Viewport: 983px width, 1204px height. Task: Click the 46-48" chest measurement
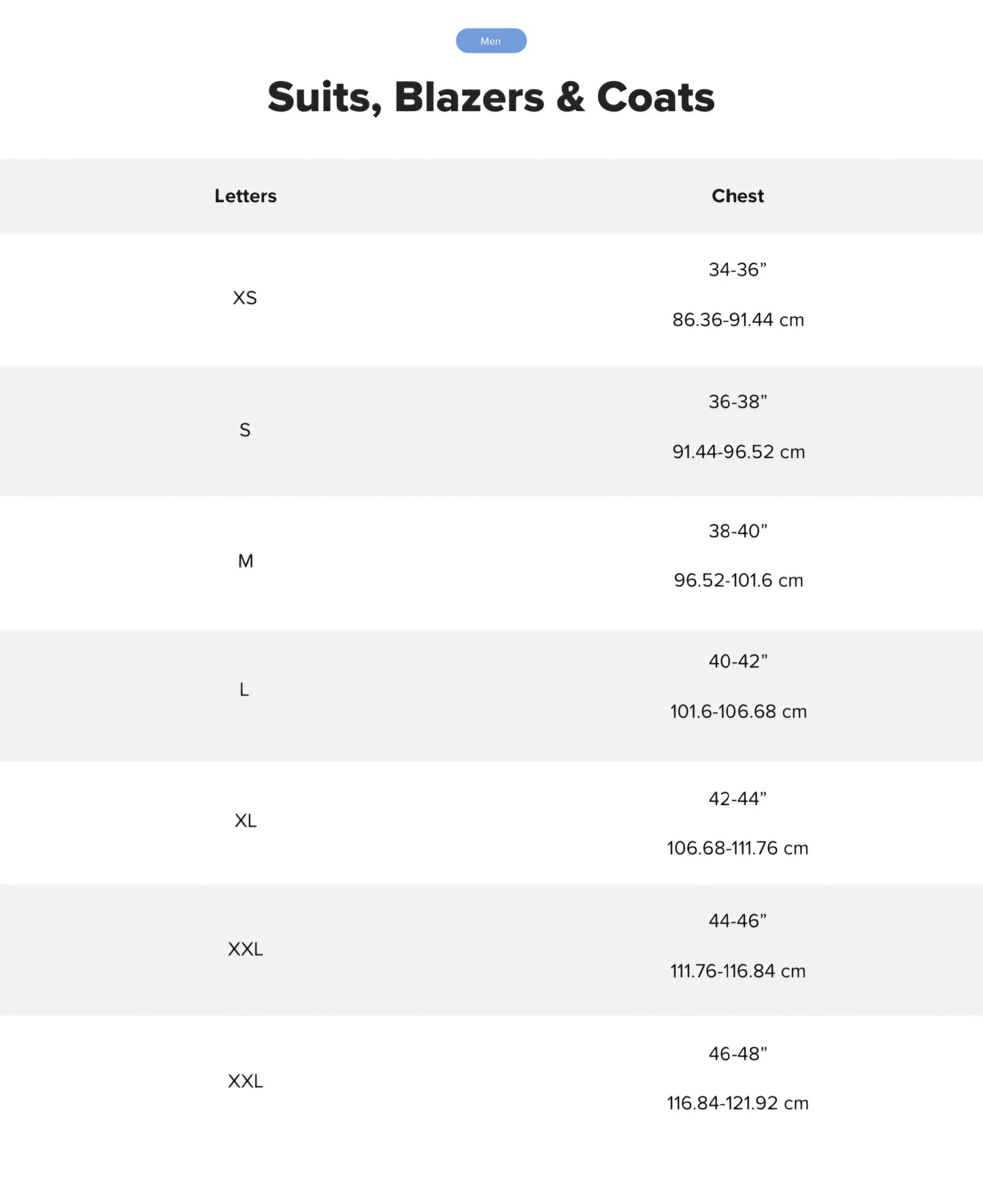pyautogui.click(x=737, y=1054)
